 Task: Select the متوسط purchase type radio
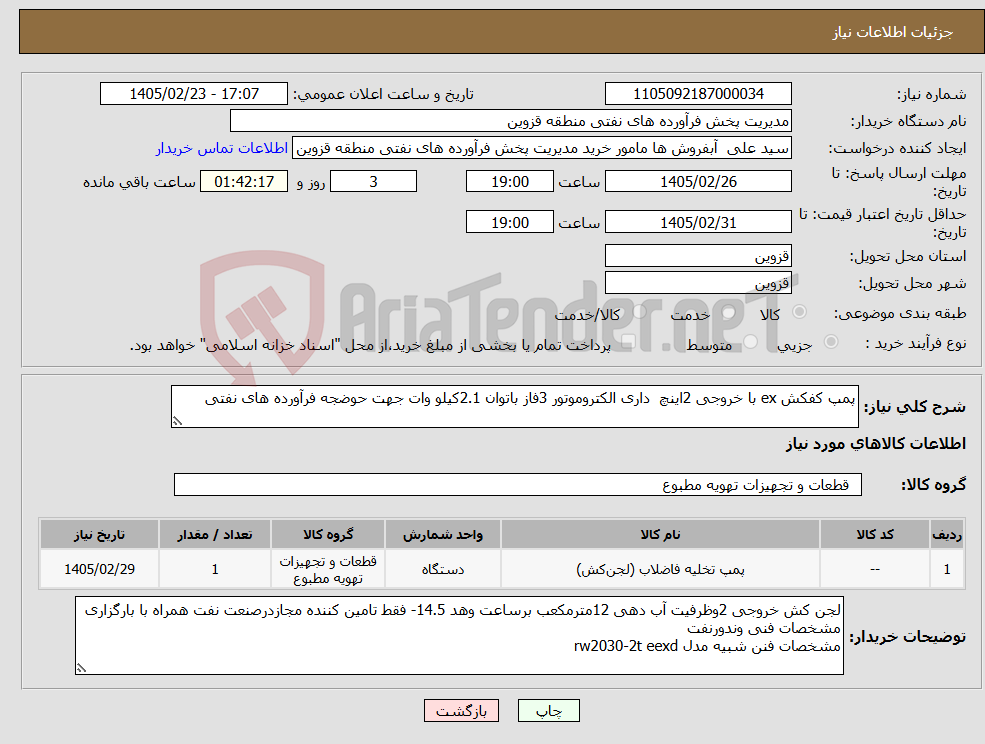(751, 341)
